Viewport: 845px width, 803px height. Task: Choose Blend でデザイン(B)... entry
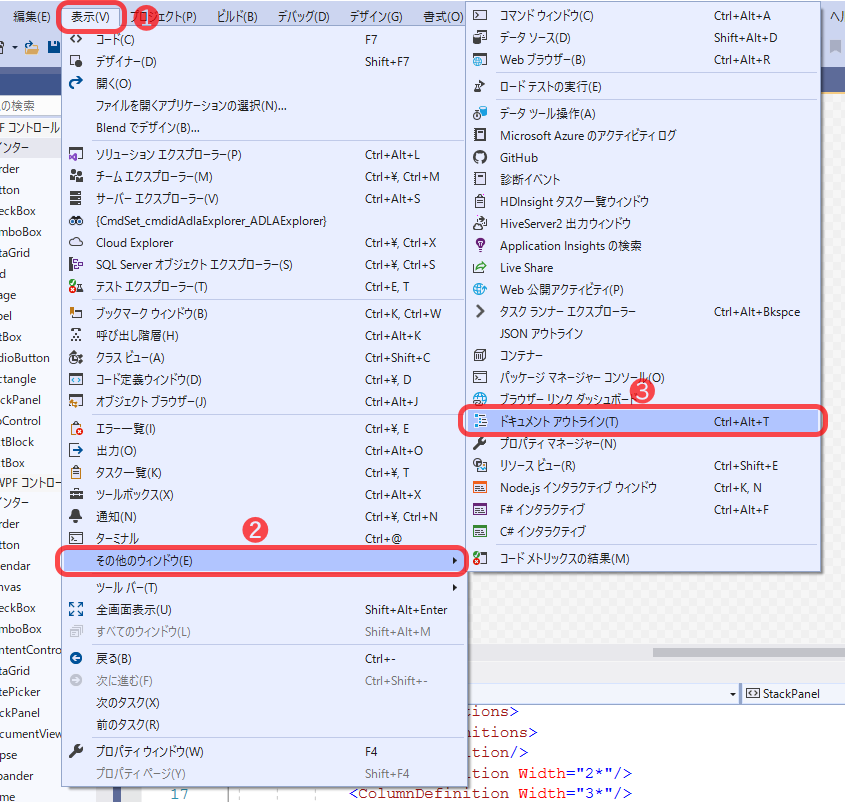coord(264,128)
